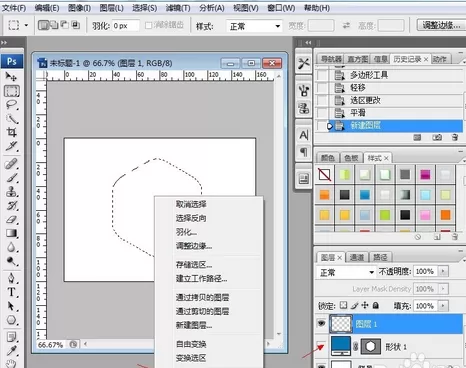The width and height of the screenshot is (466, 368).
Task: Open the 图像(I) menu
Action: pyautogui.click(x=79, y=8)
